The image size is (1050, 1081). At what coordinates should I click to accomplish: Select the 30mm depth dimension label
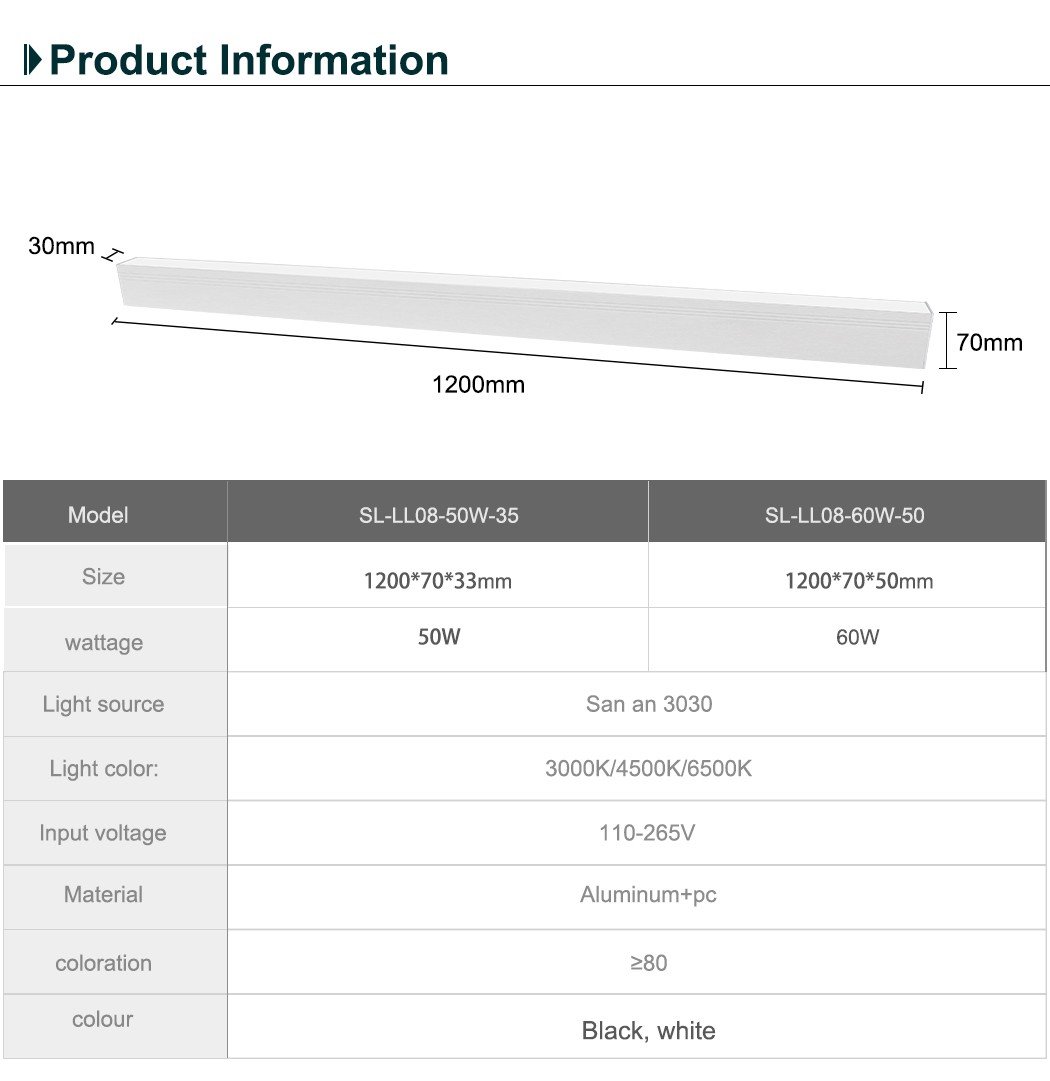pos(62,246)
